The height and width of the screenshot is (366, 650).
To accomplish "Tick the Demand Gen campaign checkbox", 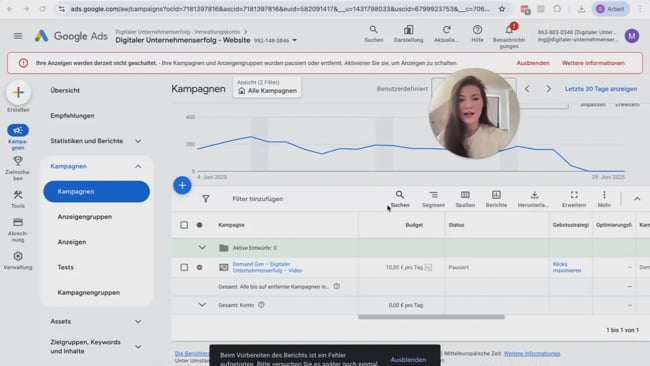I will 184,267.
